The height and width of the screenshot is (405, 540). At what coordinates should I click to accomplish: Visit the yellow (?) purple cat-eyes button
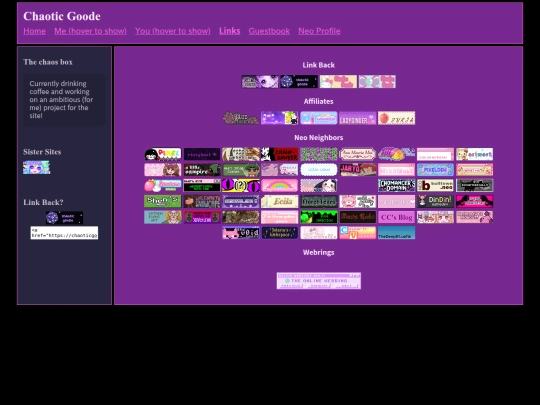pos(241,186)
